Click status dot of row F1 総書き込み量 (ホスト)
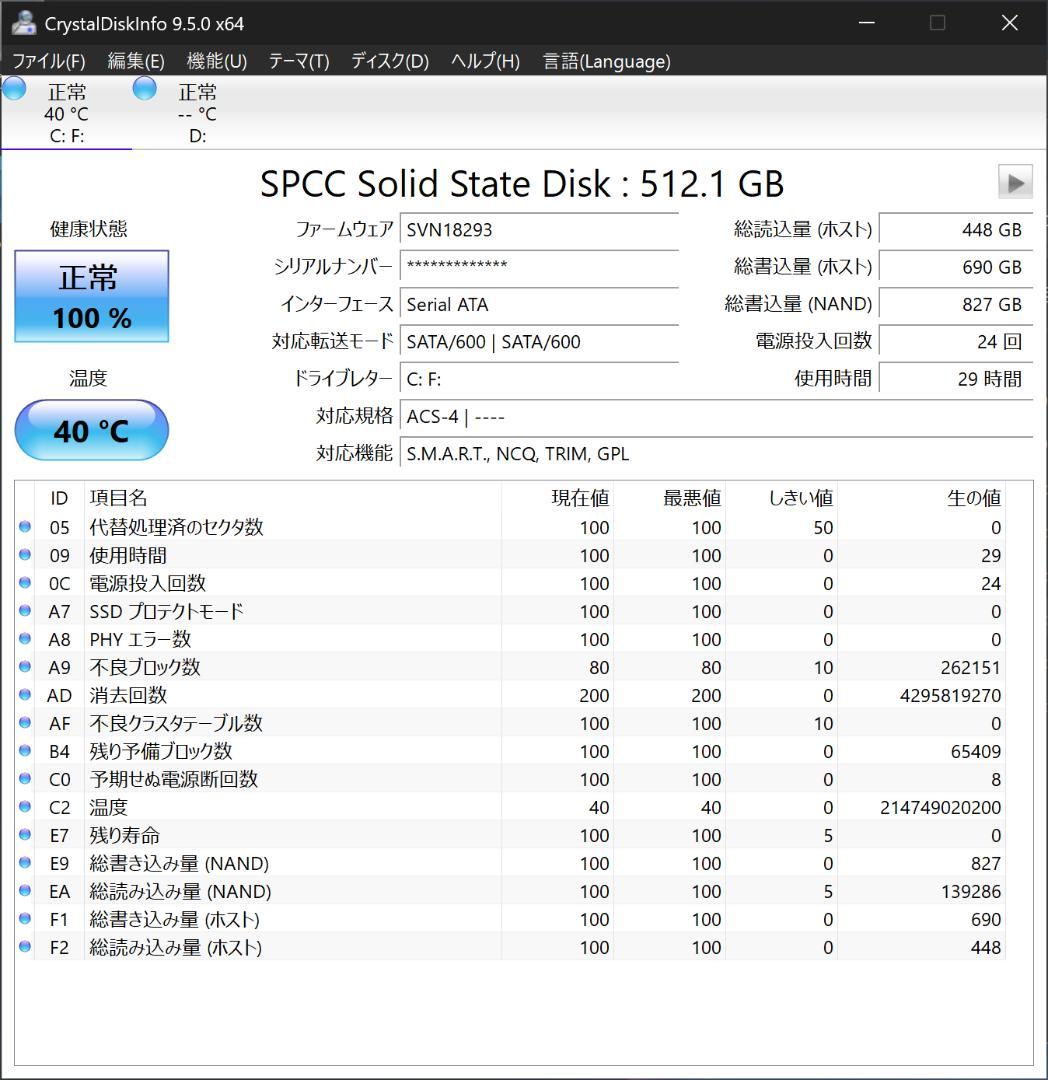1048x1080 pixels. coord(25,918)
